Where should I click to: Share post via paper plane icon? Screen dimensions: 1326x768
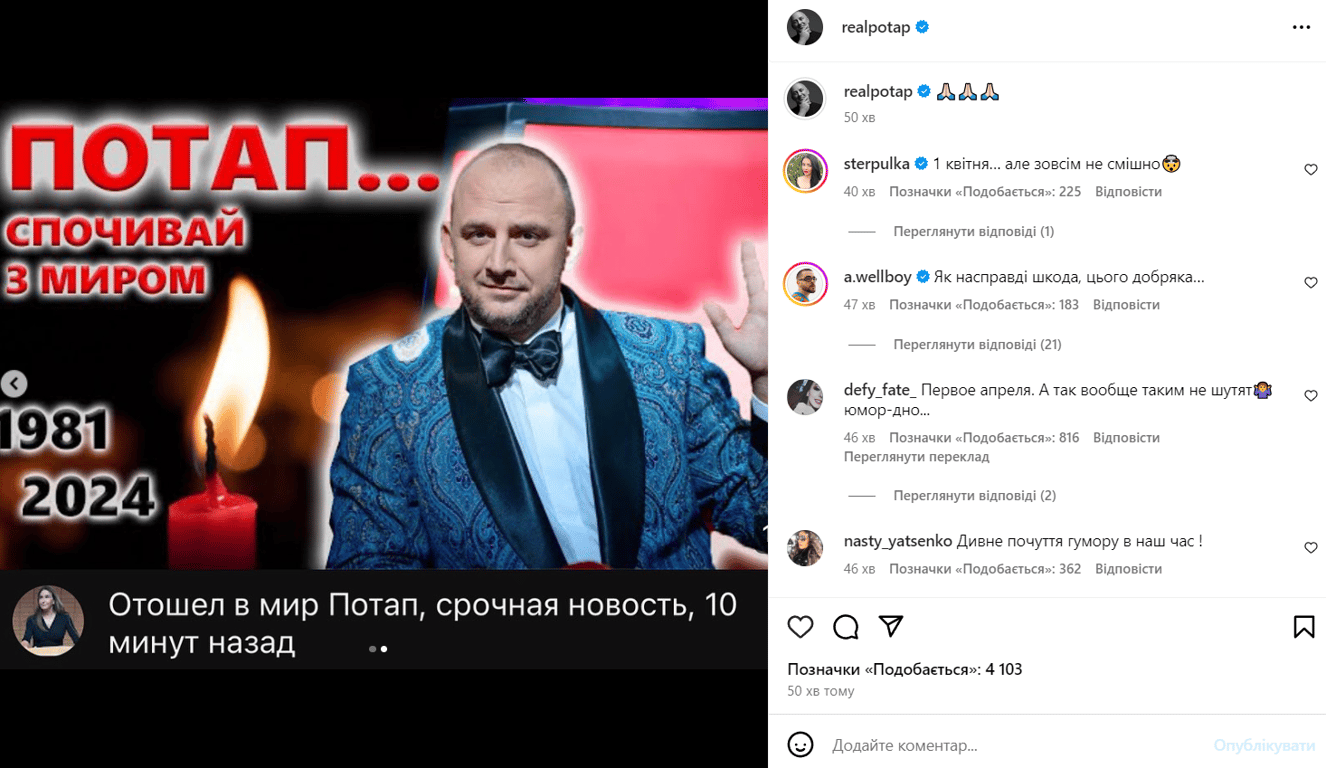point(891,626)
